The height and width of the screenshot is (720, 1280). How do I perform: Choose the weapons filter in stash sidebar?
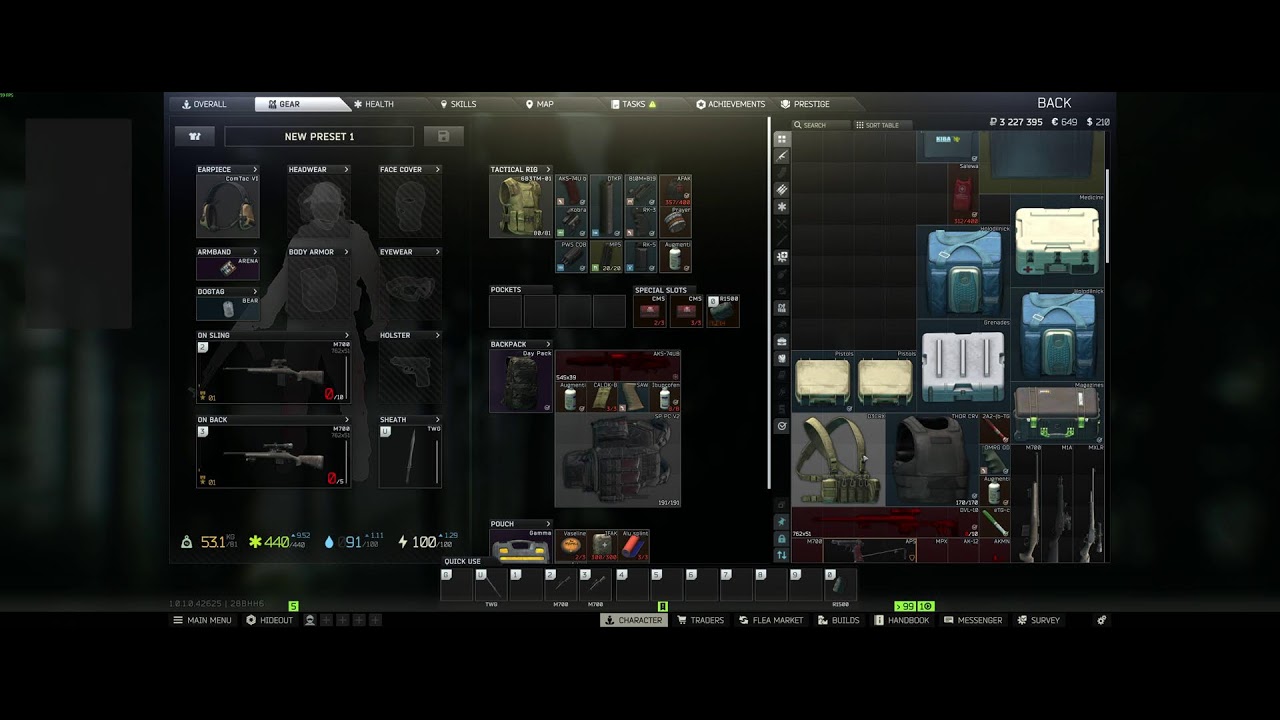click(x=782, y=156)
